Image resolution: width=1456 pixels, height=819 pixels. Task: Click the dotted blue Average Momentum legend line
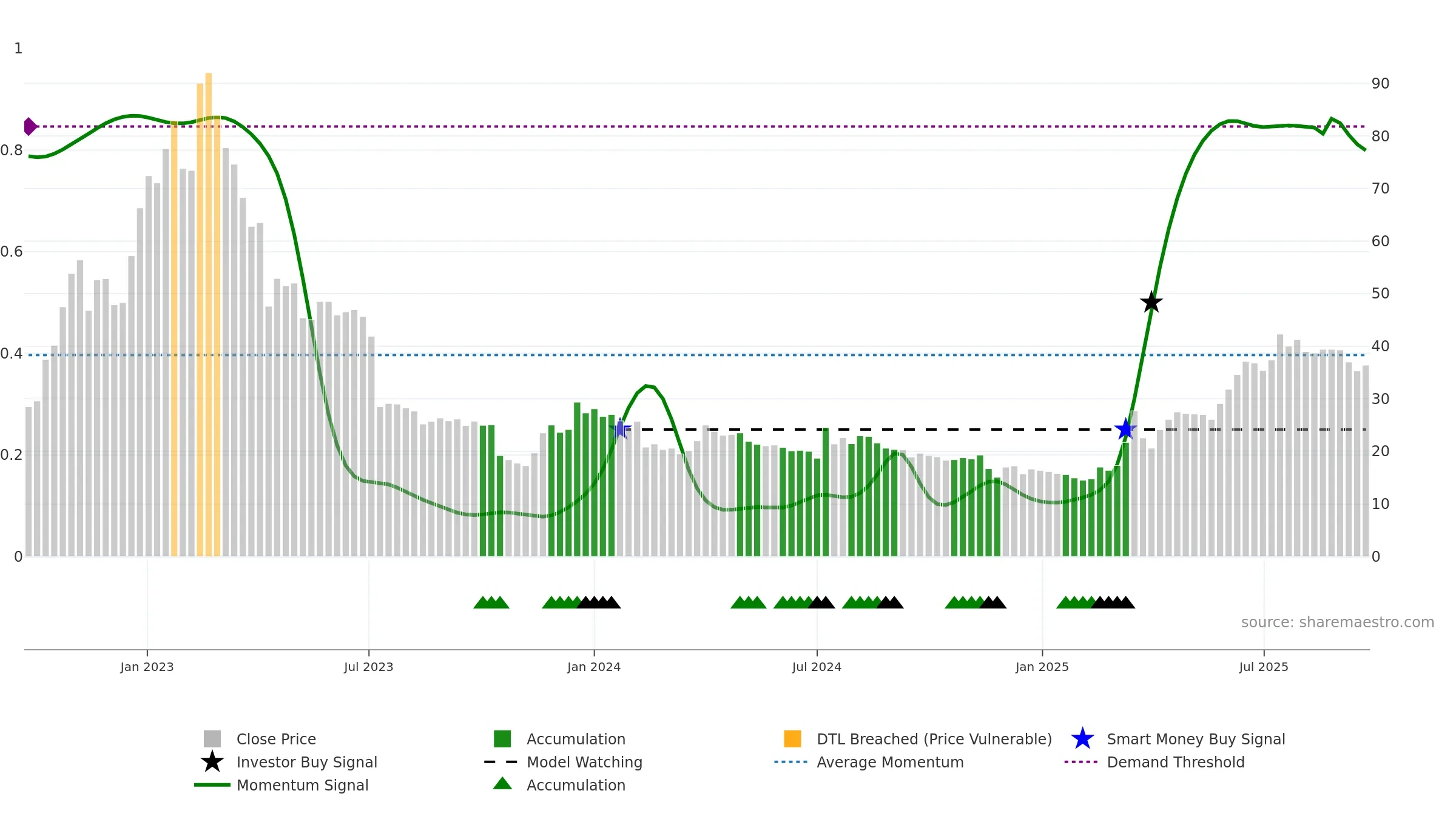791,762
